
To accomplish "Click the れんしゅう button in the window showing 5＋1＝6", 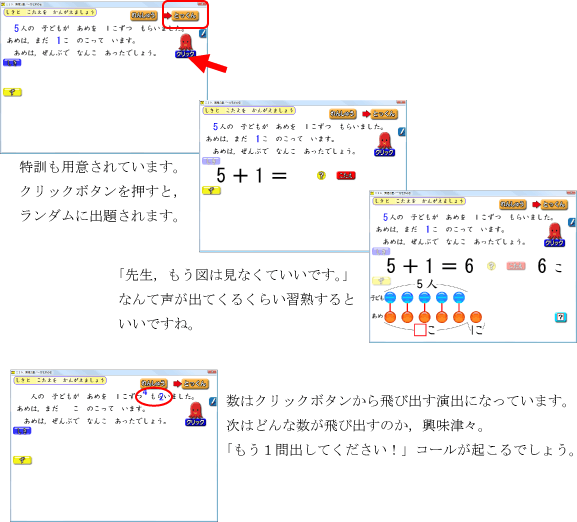I will click(x=513, y=204).
